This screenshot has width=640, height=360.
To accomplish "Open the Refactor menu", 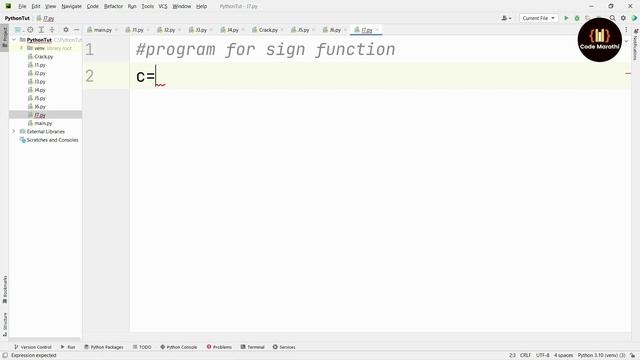I will [113, 6].
